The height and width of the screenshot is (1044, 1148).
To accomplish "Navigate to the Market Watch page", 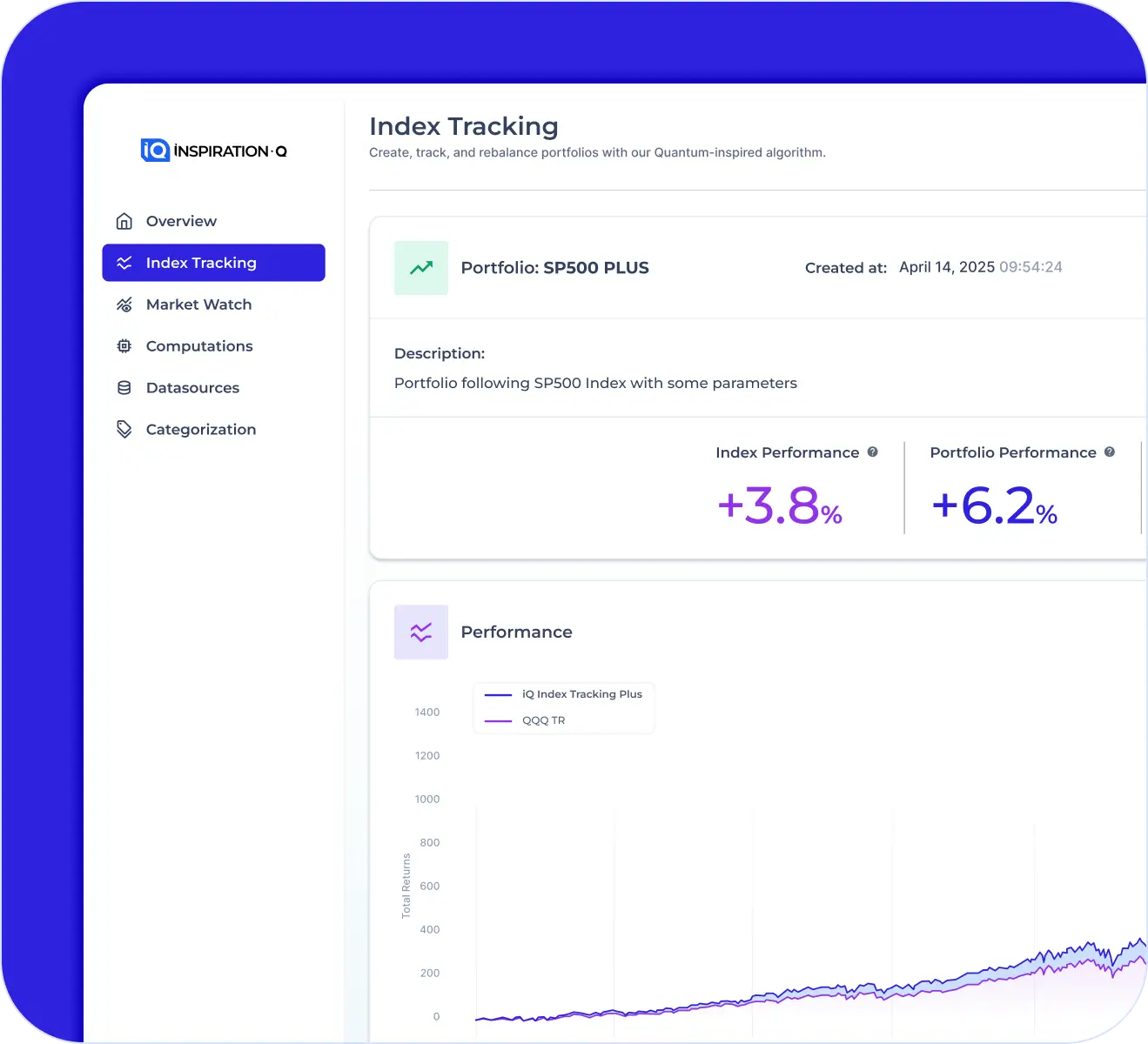I will [x=198, y=304].
